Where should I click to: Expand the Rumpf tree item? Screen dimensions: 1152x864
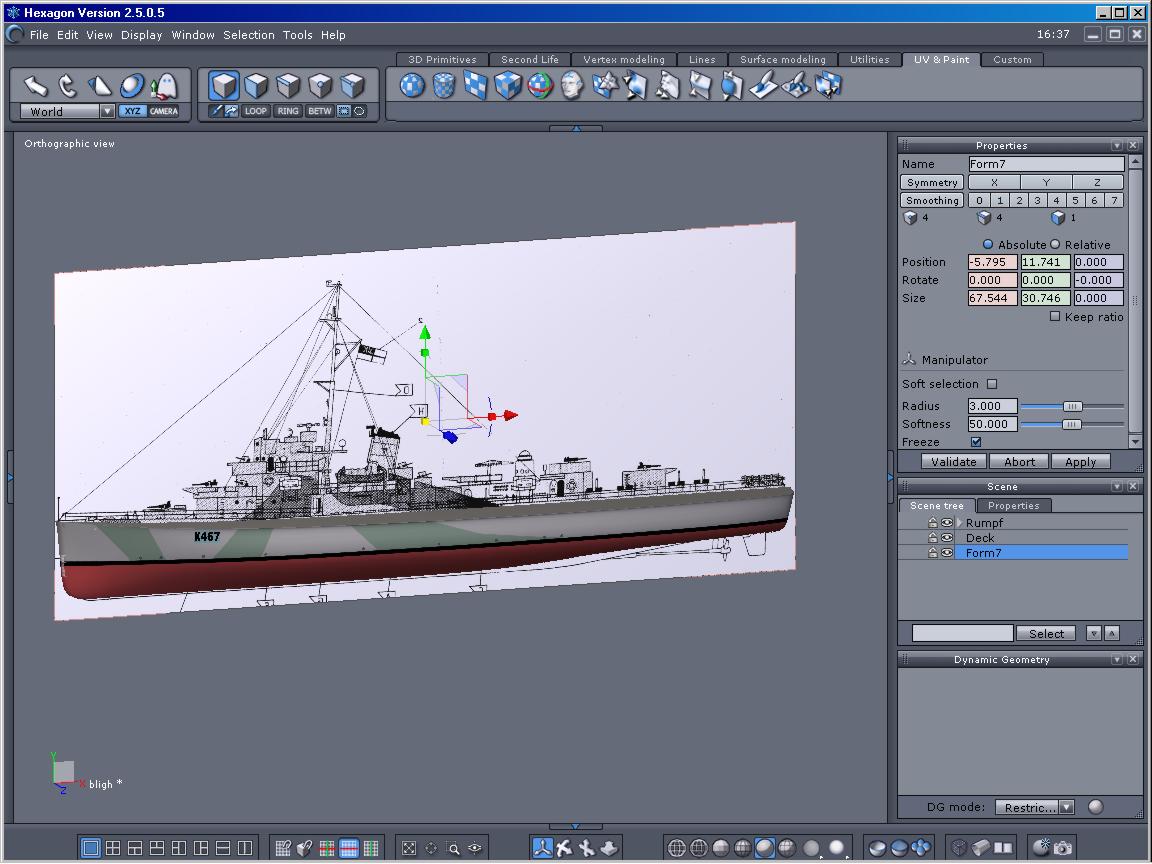(x=960, y=523)
